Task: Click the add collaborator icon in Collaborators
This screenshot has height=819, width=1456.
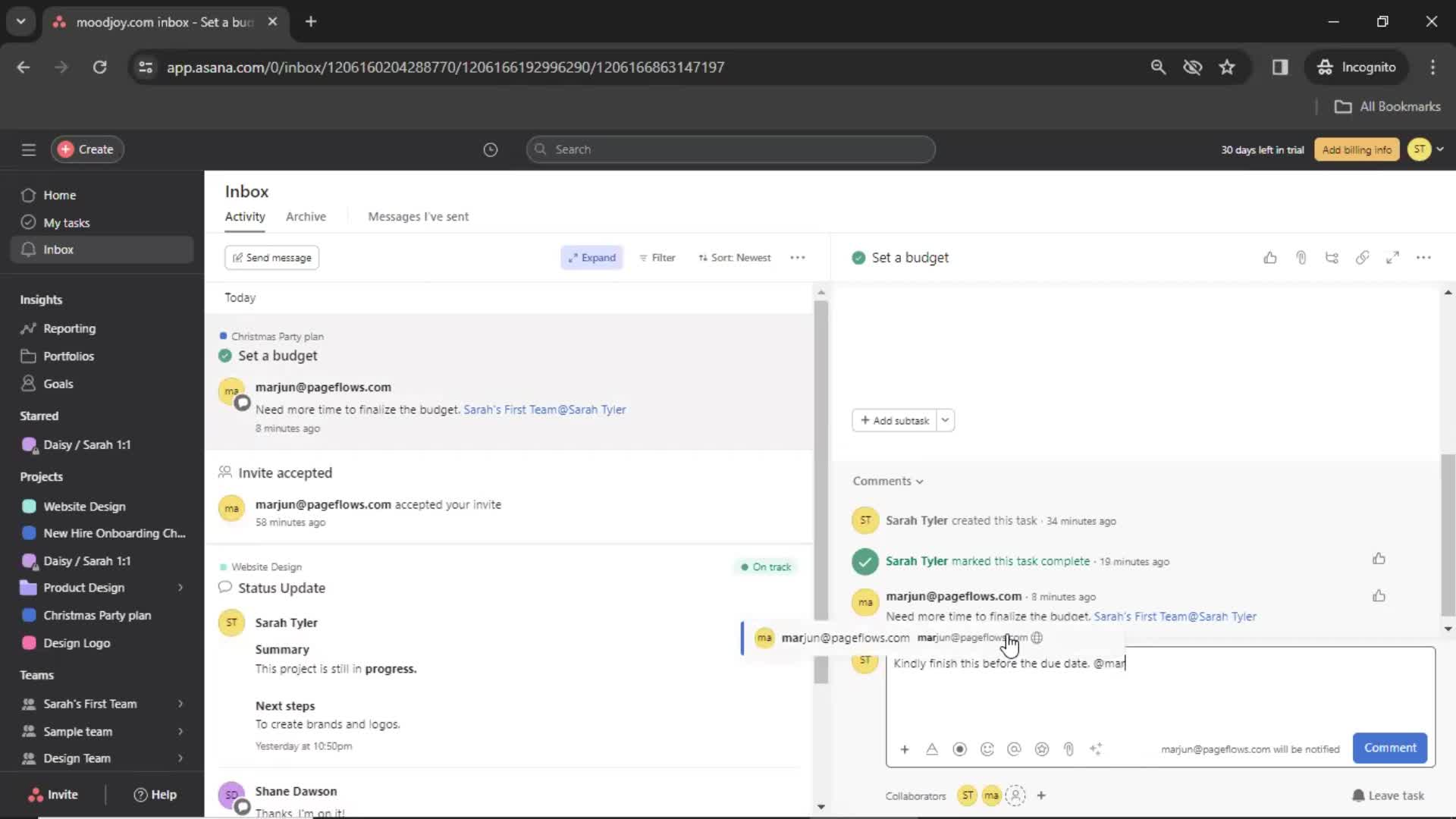Action: click(1015, 795)
